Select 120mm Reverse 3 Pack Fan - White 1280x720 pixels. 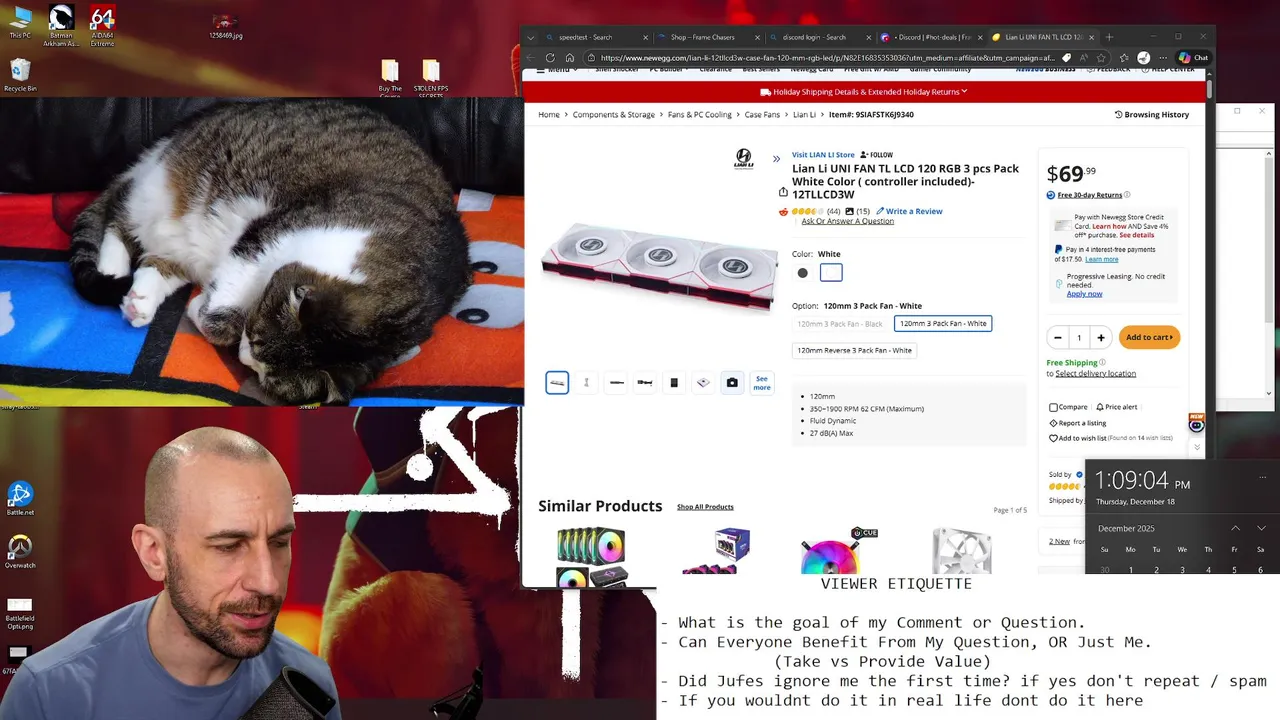point(854,350)
